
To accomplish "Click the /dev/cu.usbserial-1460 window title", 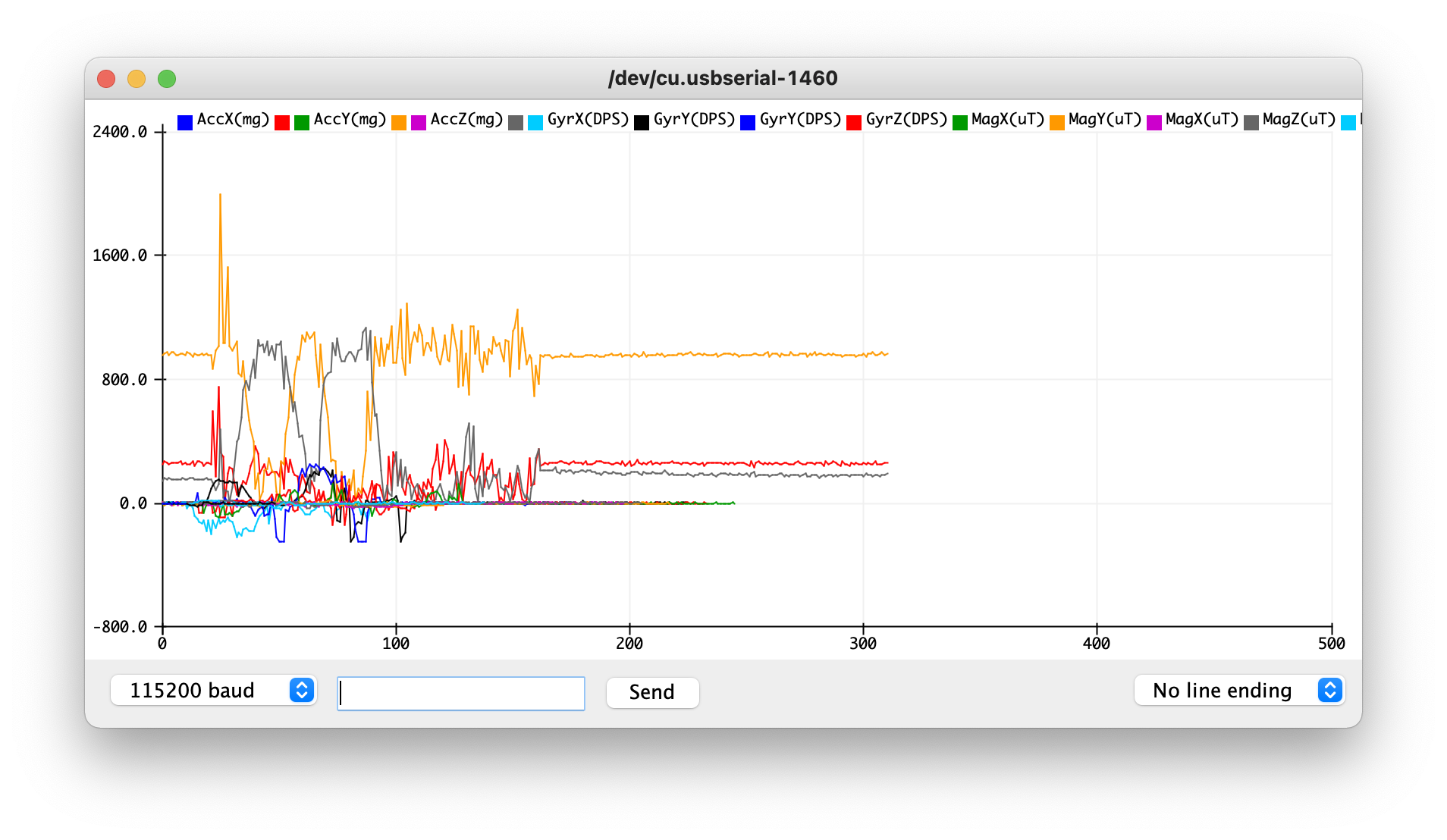I will [x=723, y=78].
